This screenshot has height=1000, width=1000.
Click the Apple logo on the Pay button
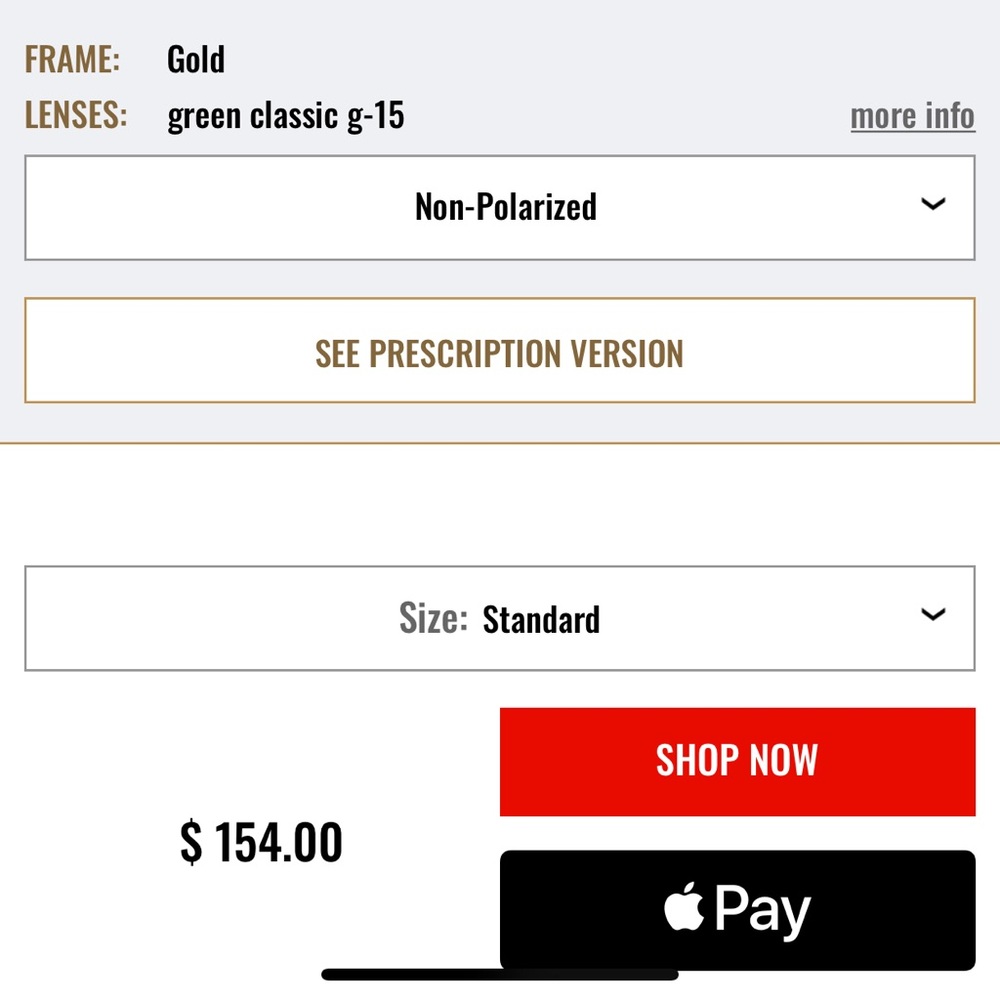click(684, 908)
